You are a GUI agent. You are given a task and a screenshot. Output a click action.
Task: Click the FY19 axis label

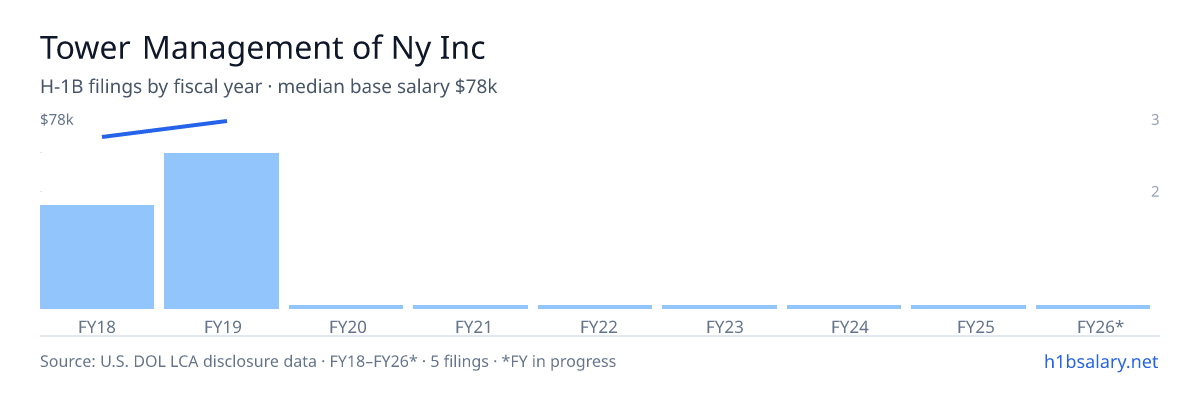click(222, 326)
